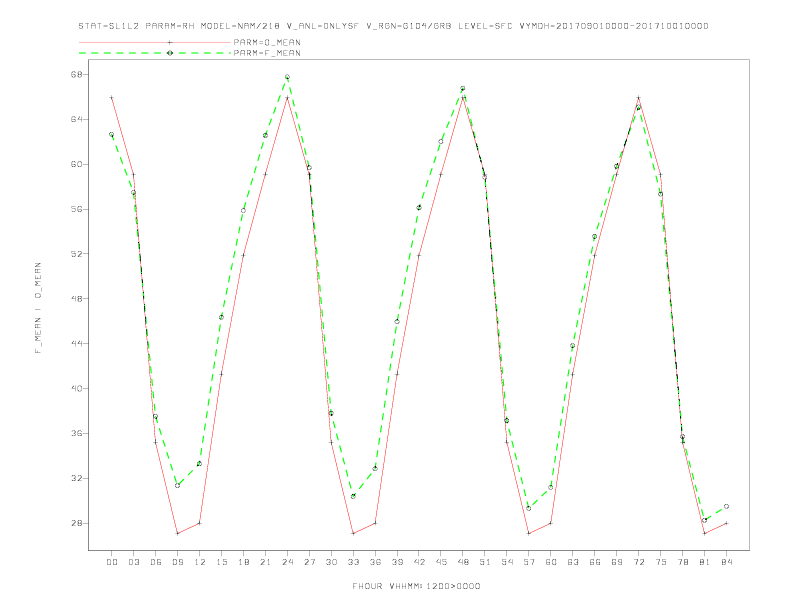Select O_MEAN plus marker at hour 00

tap(112, 97)
